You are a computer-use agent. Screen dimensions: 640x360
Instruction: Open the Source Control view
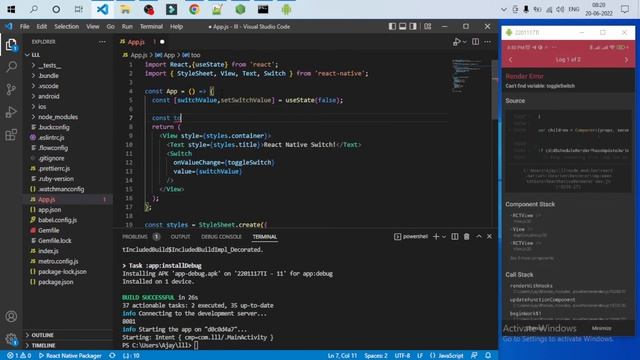coord(11,89)
